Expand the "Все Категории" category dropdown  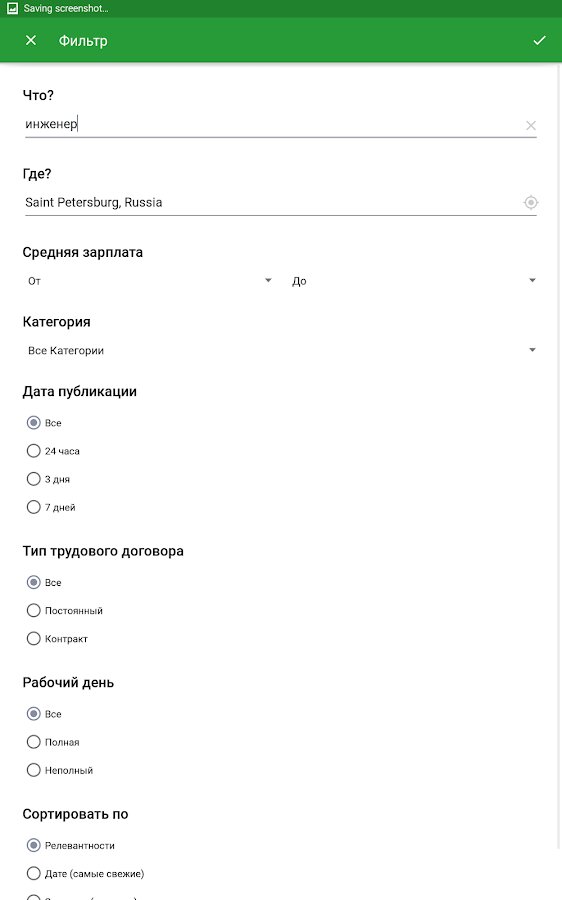tap(281, 350)
